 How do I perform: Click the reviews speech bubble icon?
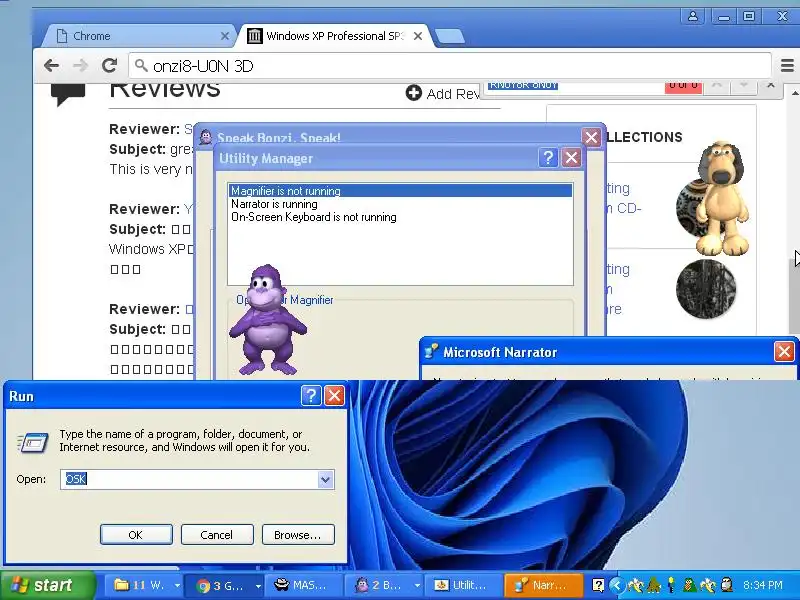pos(68,94)
